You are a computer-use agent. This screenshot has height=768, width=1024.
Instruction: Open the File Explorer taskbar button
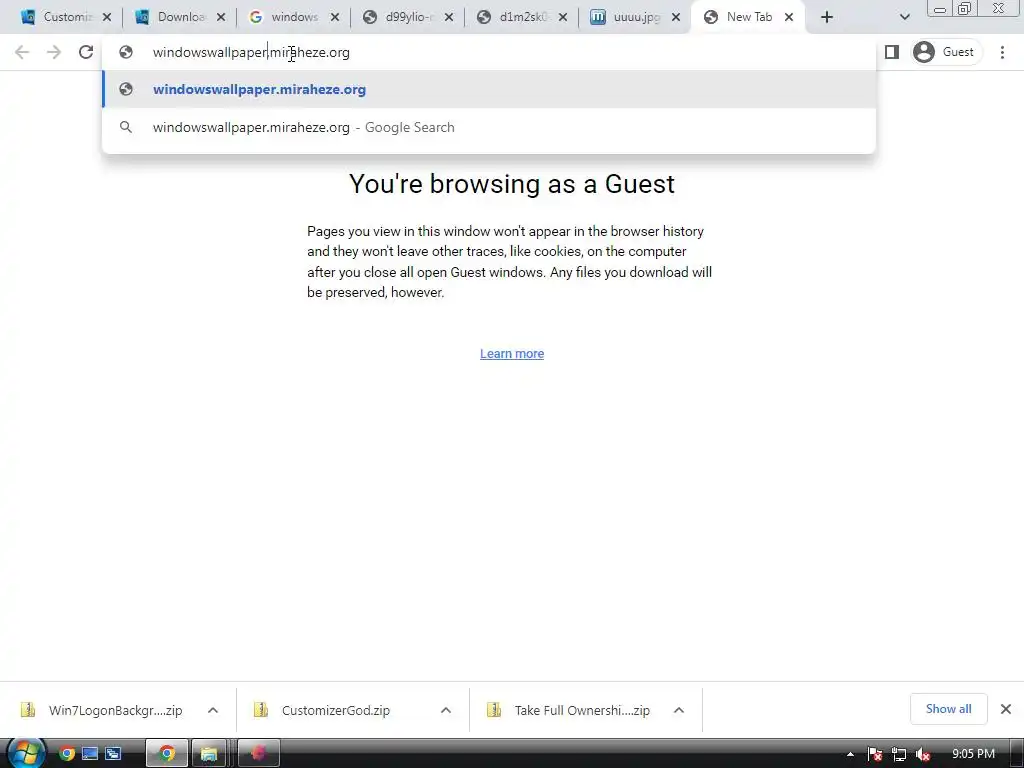click(208, 754)
